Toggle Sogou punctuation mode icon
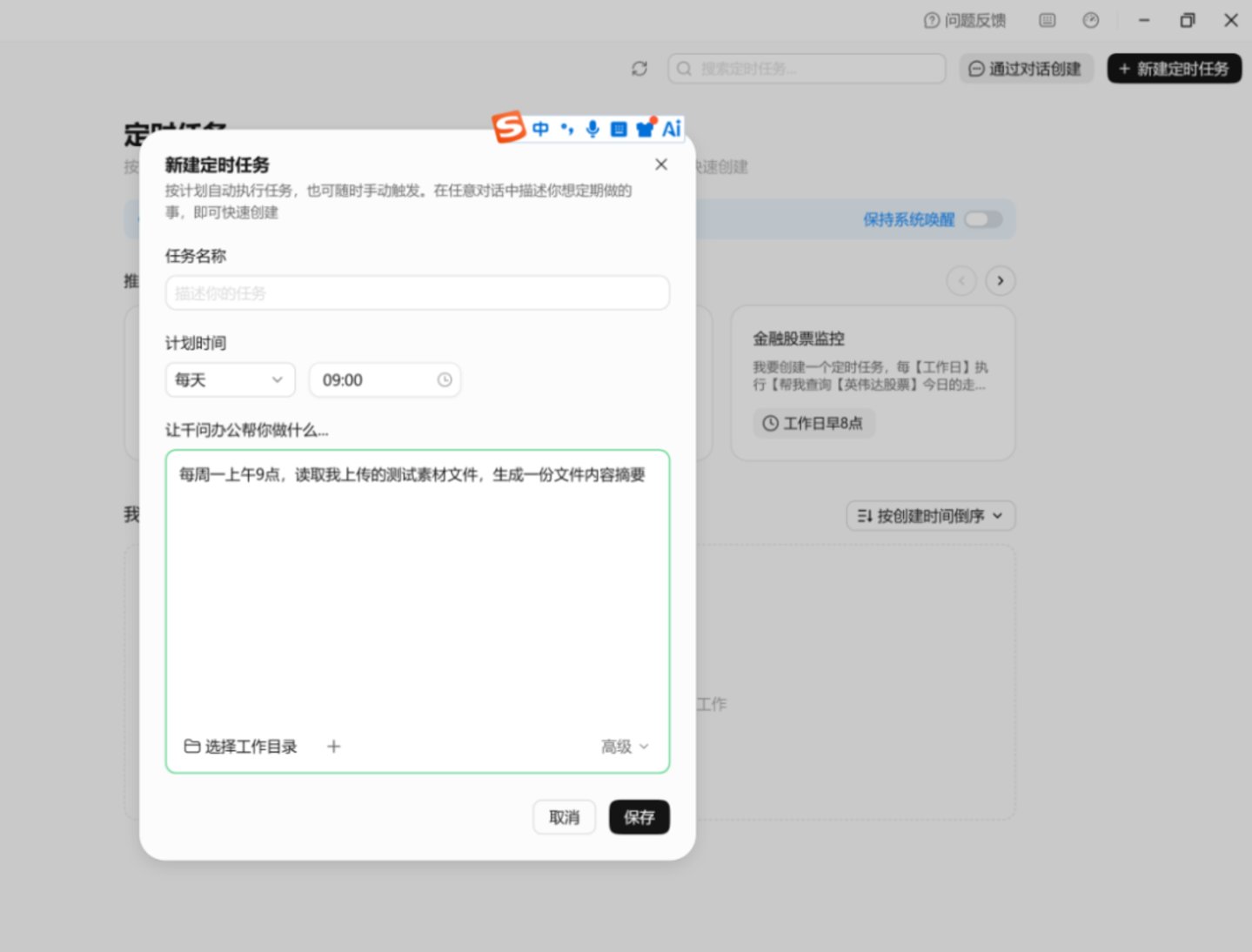The image size is (1252, 952). pyautogui.click(x=567, y=129)
